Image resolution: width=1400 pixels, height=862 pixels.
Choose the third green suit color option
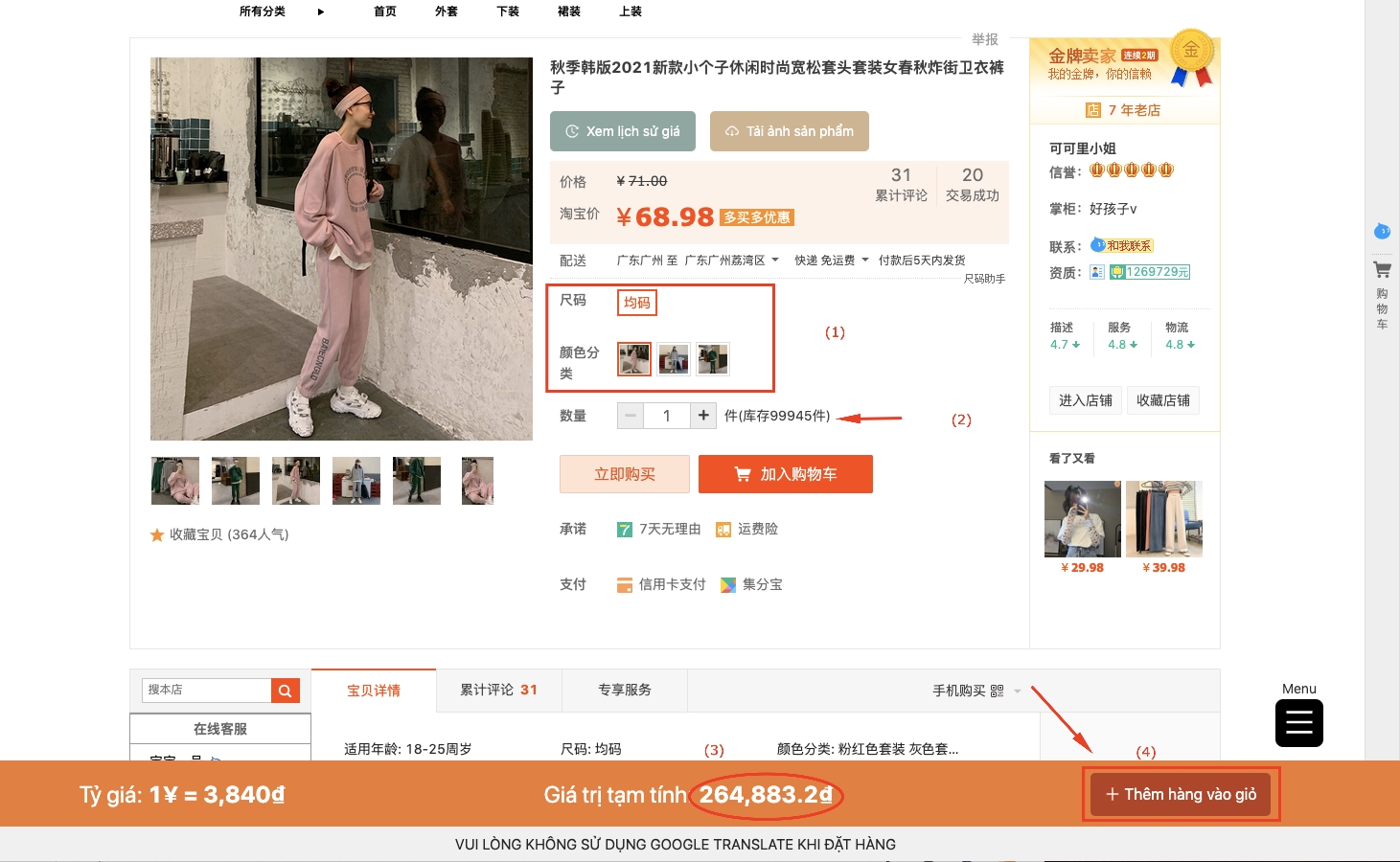(x=712, y=359)
